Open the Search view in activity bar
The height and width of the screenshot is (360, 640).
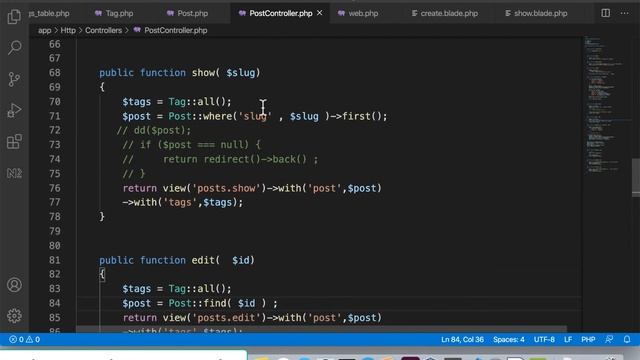tap(14, 47)
